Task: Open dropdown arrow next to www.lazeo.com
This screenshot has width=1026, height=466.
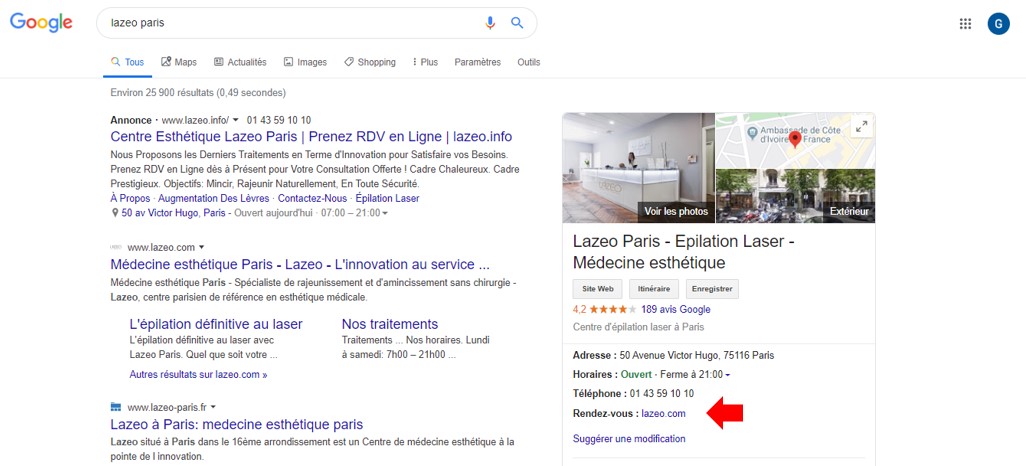Action: pyautogui.click(x=202, y=247)
